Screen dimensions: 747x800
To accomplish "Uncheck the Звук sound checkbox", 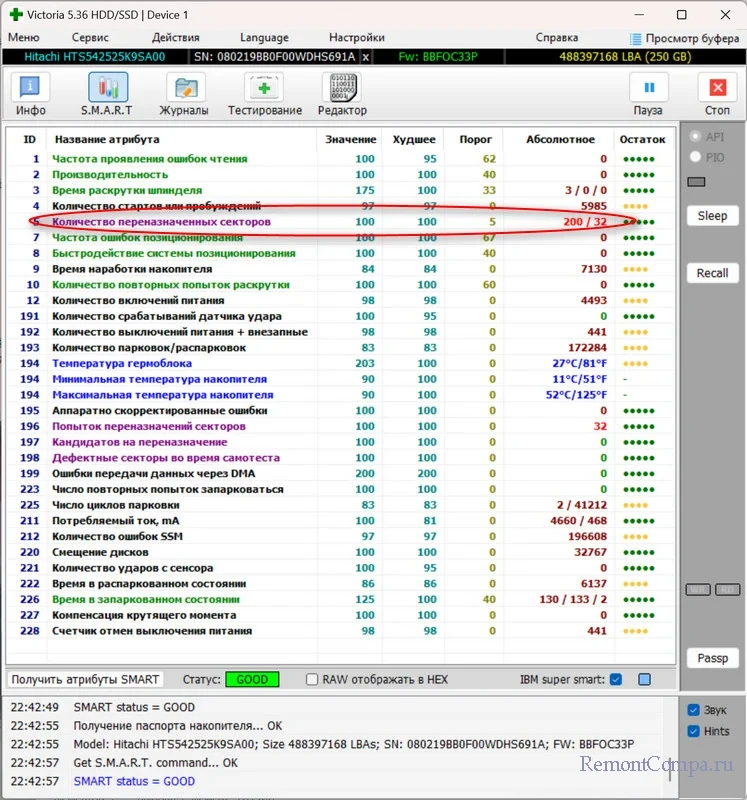I will tap(694, 710).
